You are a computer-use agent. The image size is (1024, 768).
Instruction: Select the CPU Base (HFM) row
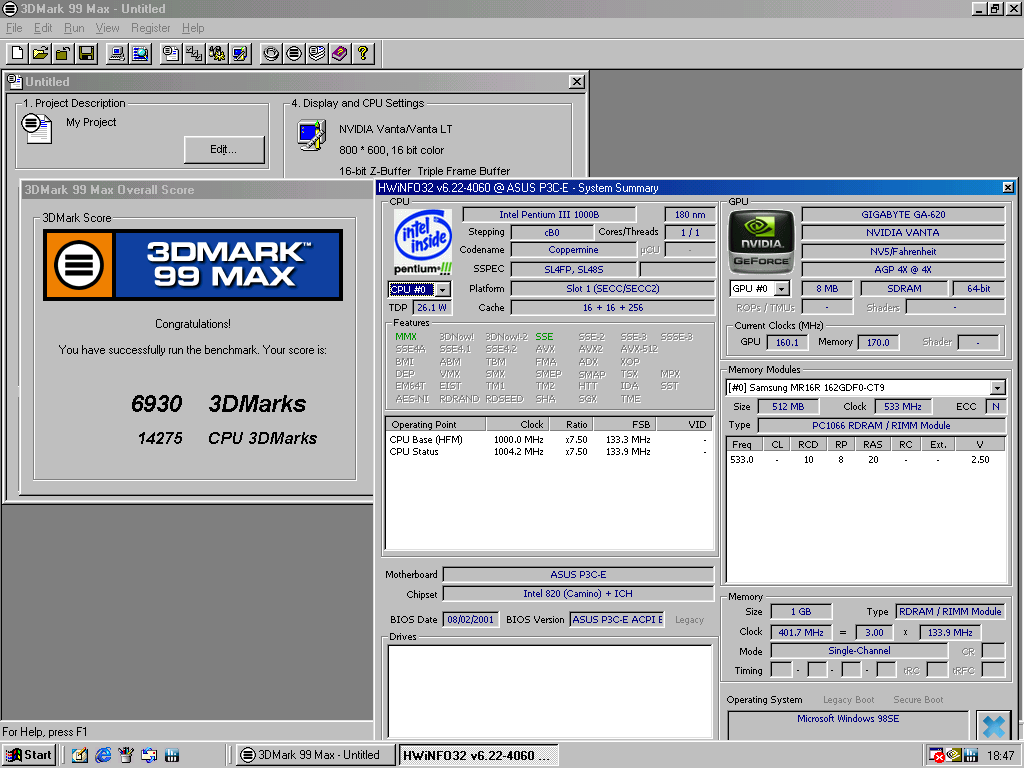pyautogui.click(x=549, y=440)
